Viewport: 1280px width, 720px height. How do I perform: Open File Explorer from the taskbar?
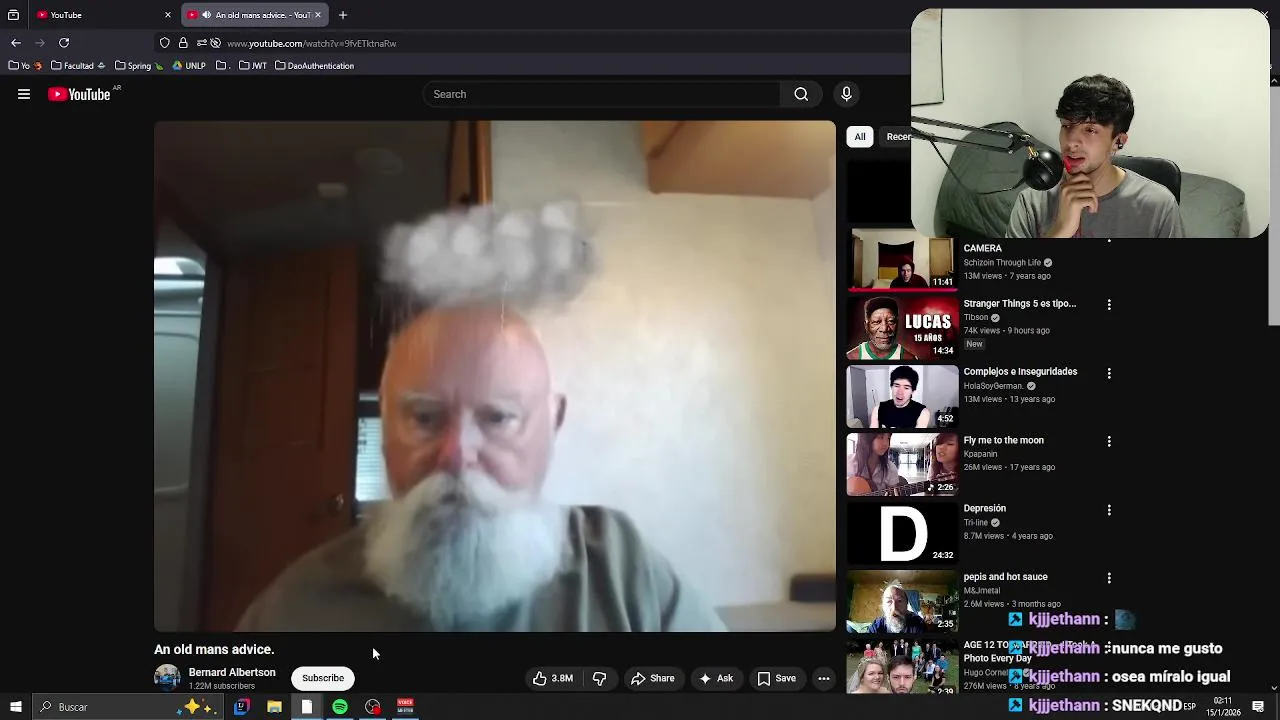point(274,707)
